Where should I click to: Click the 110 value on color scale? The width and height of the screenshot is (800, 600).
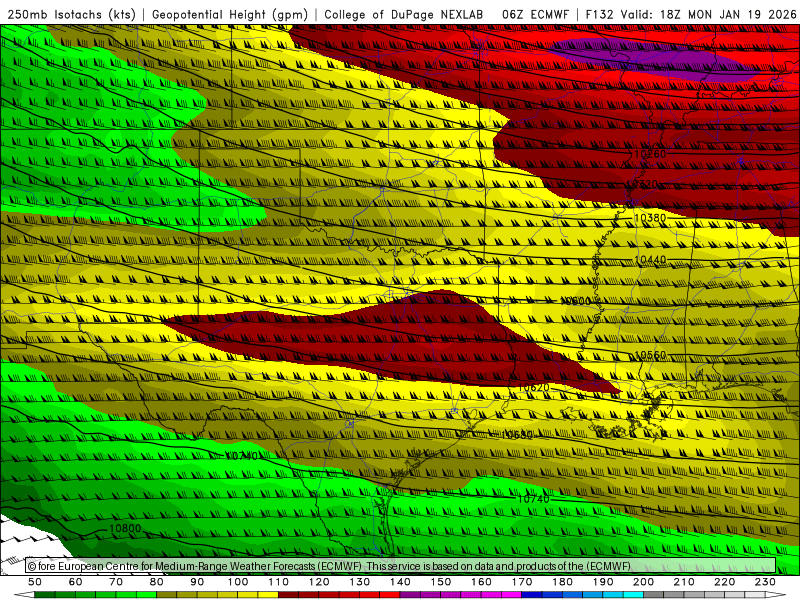point(279,582)
